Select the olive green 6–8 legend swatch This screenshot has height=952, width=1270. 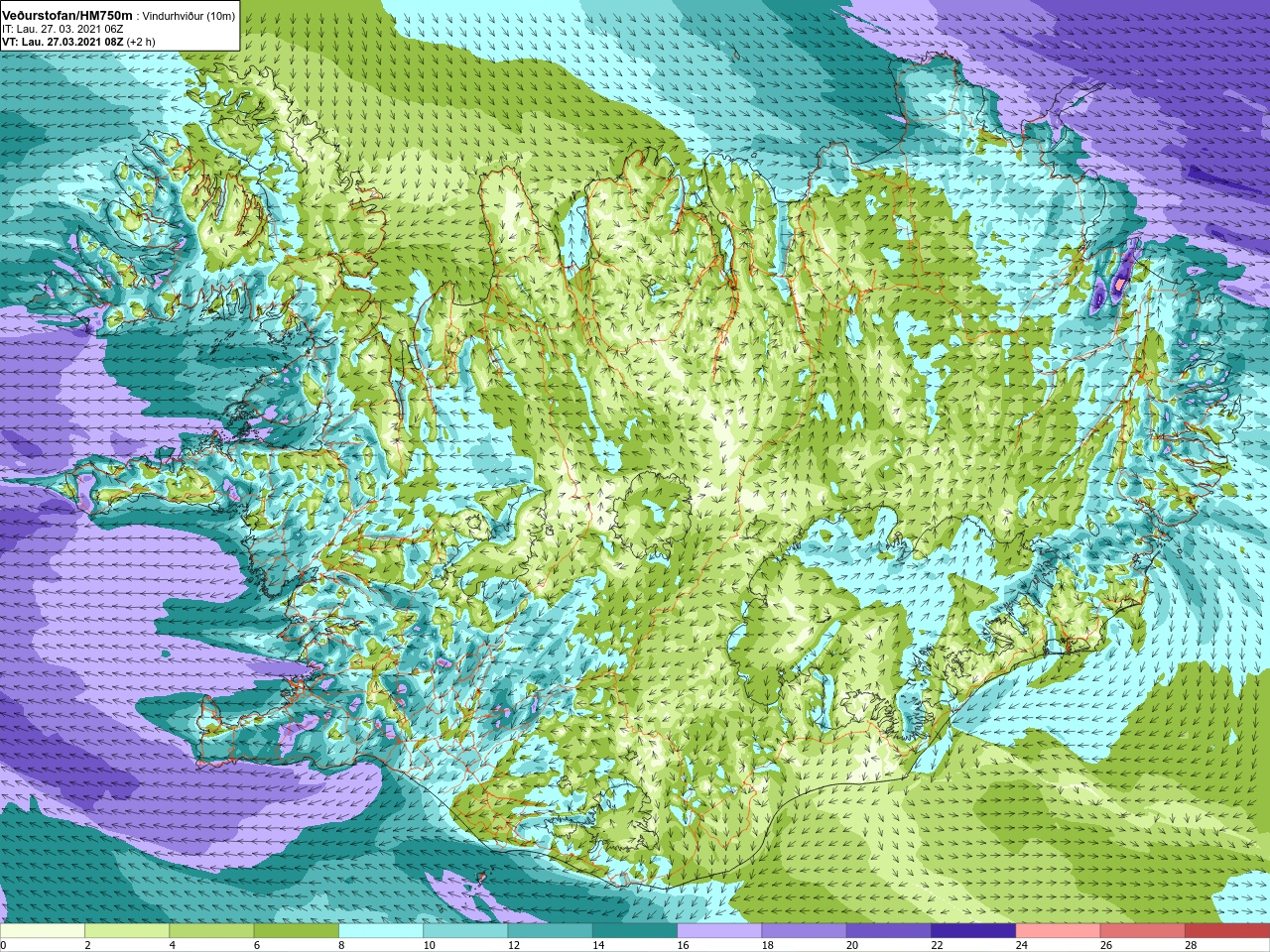296,931
